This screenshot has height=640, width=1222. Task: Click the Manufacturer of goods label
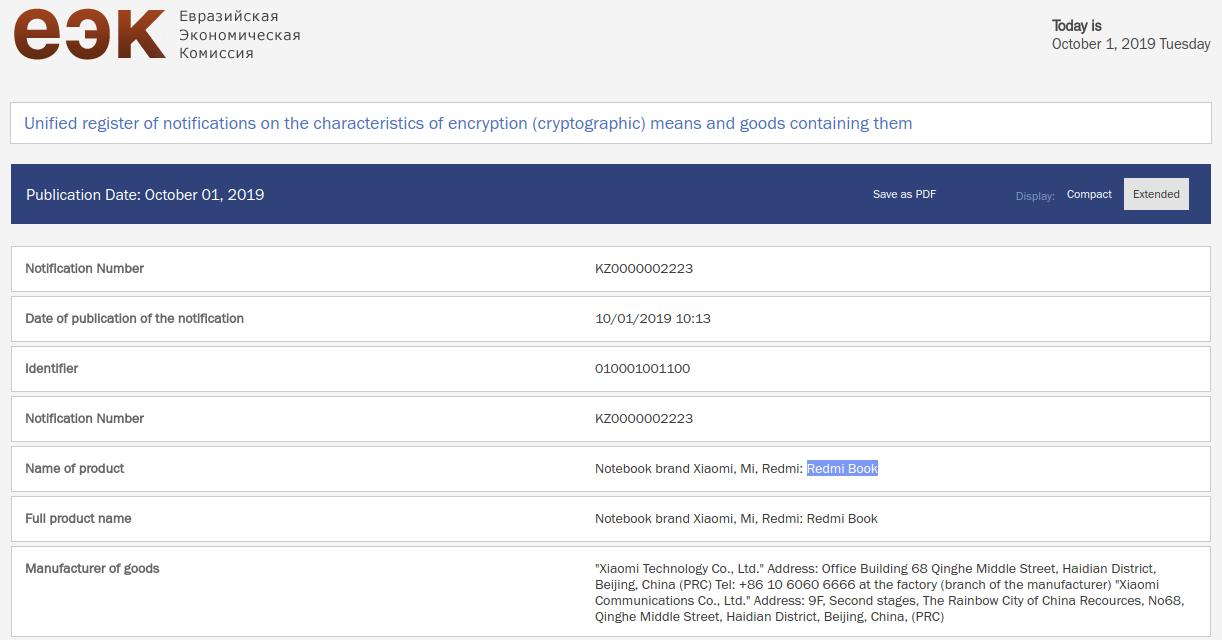(x=92, y=569)
